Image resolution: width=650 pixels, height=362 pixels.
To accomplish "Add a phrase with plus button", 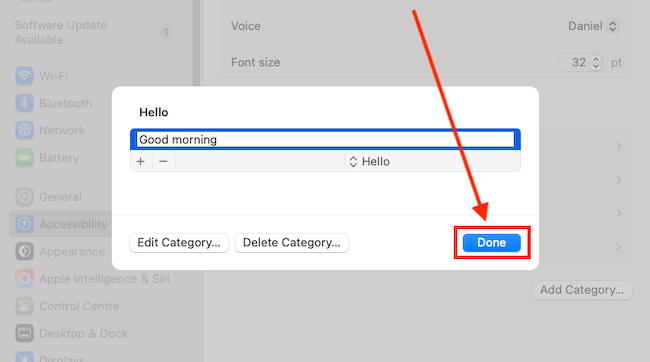I will pyautogui.click(x=141, y=161).
